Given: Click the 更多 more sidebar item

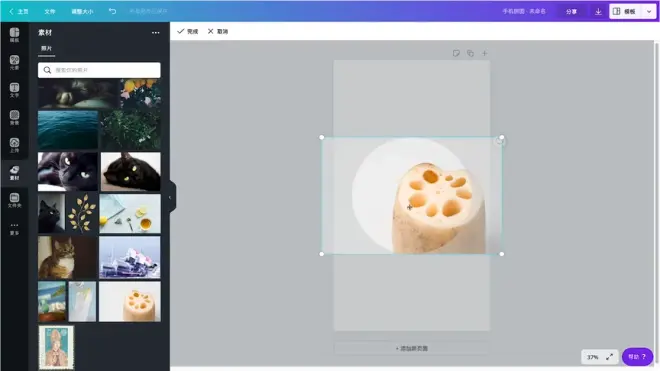Looking at the screenshot, I should 14,228.
